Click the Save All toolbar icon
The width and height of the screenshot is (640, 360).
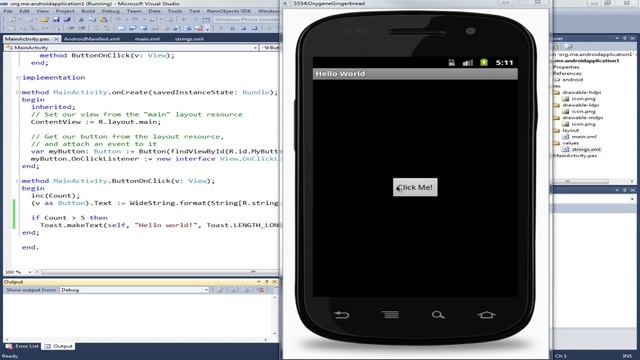click(67, 20)
